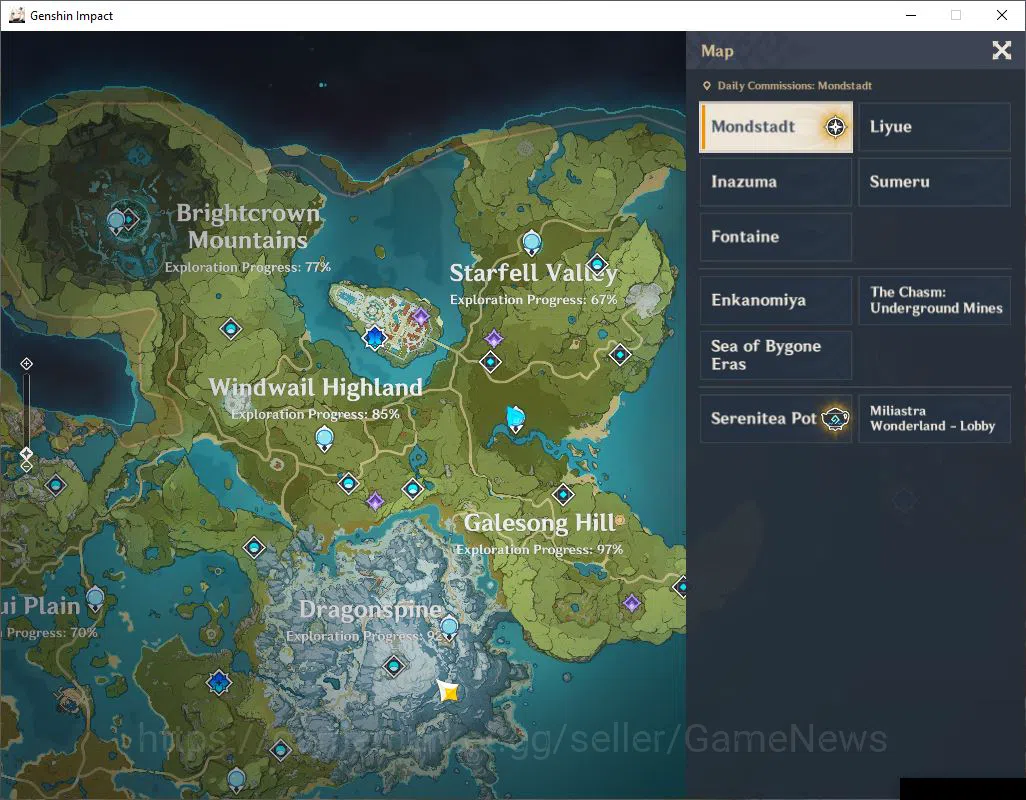Click the Galesong Hill region label

click(540, 523)
